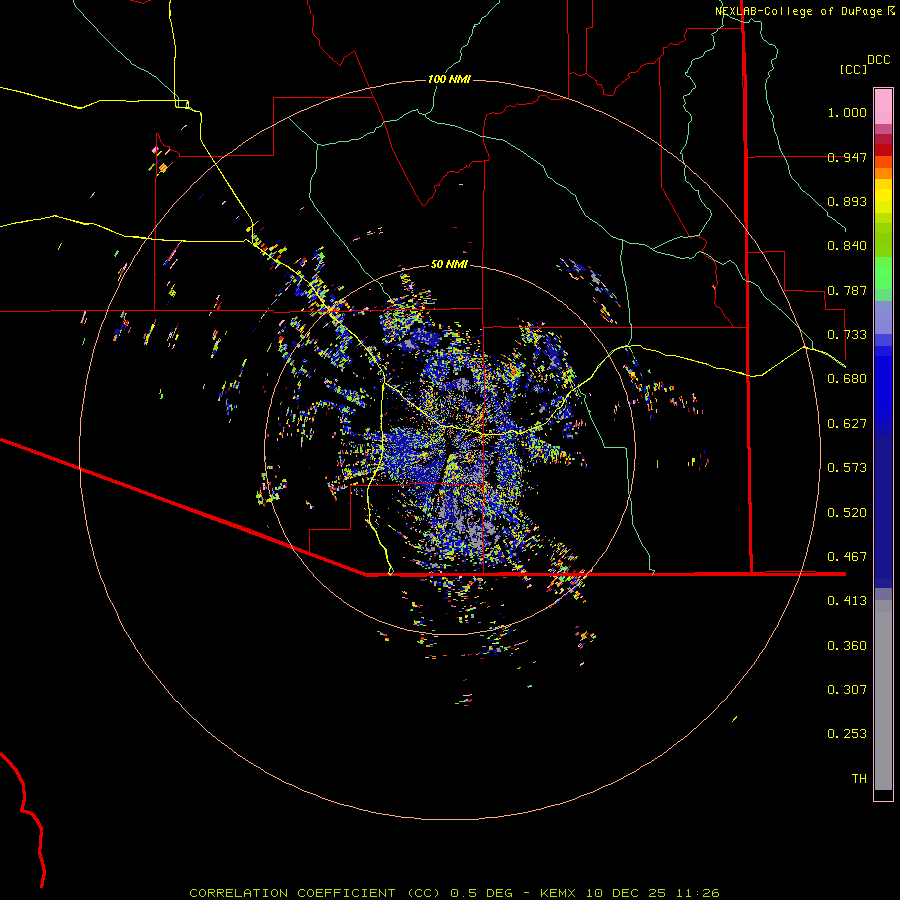Click the 0.733 colorbar value label
The image size is (900, 900).
[x=847, y=335]
